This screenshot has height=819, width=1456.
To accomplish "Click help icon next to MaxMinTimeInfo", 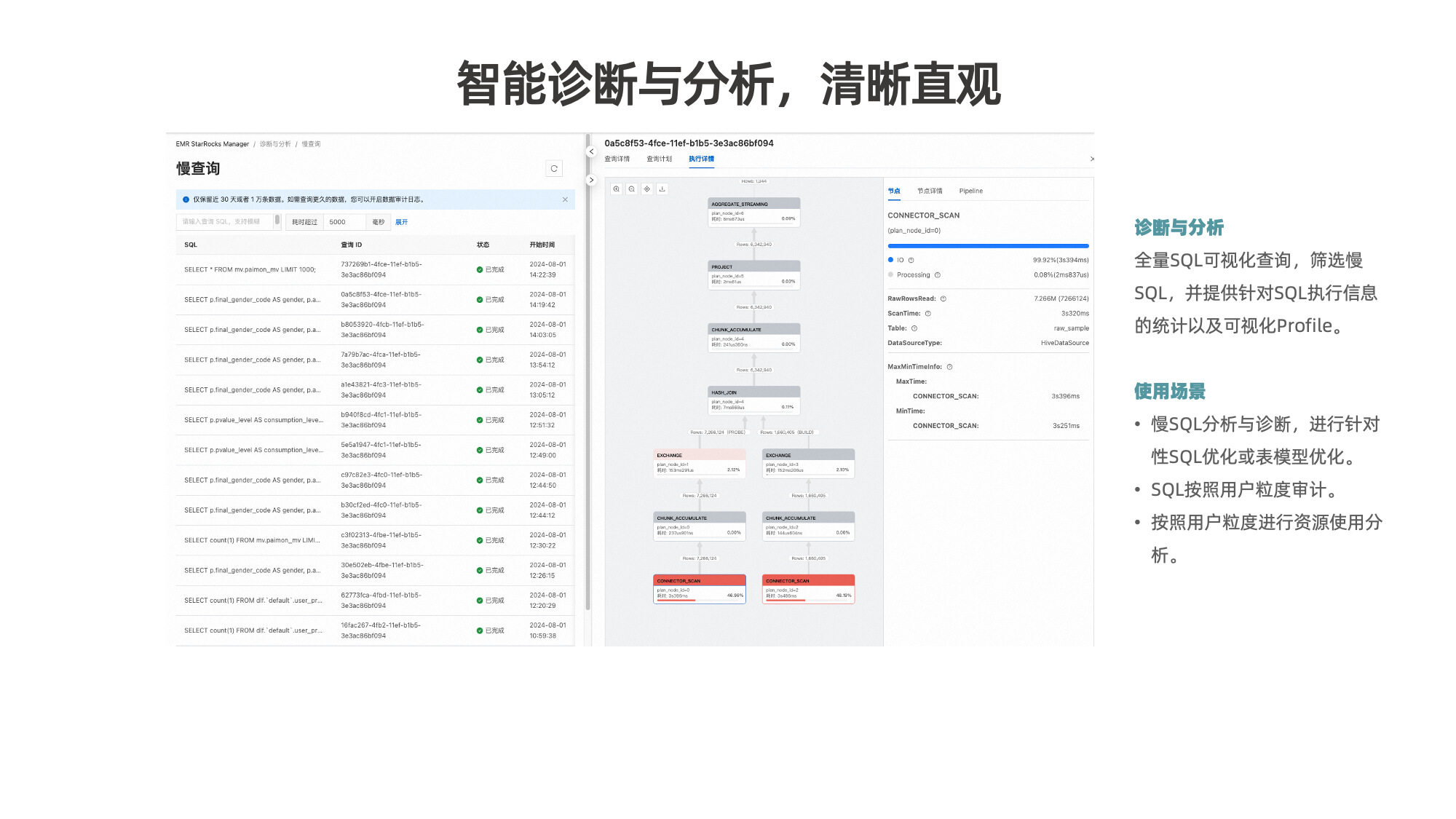I will 949,367.
